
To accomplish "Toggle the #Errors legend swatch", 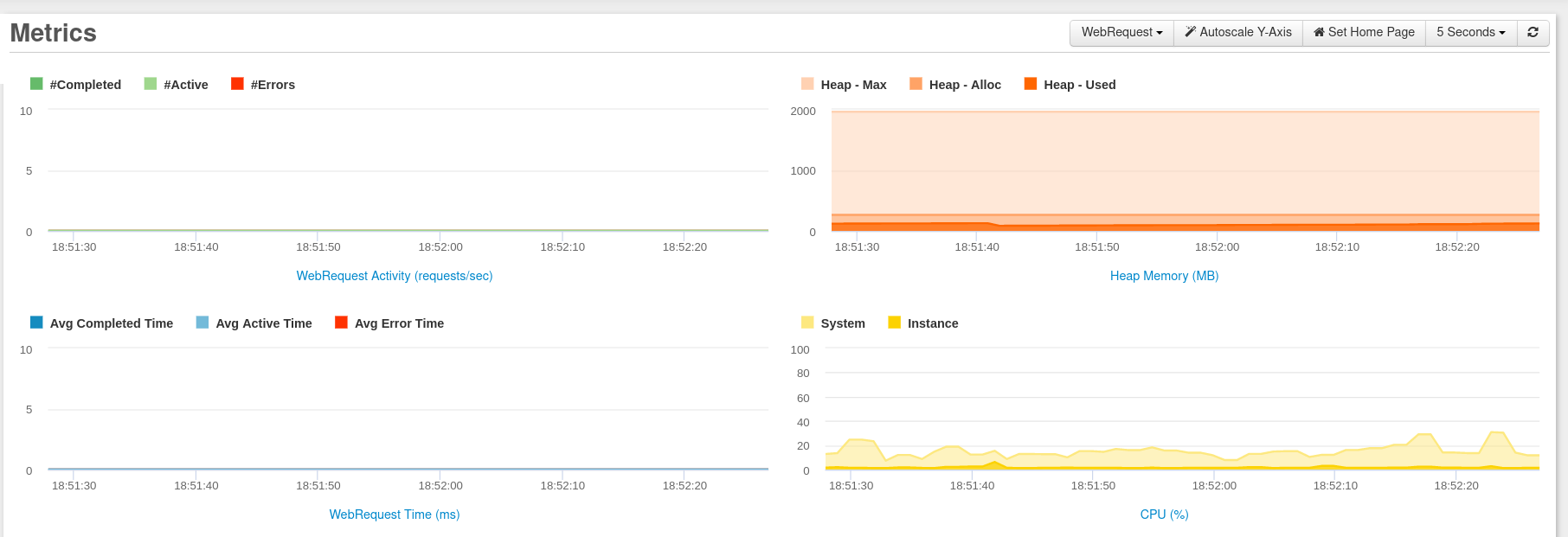I will [x=237, y=84].
